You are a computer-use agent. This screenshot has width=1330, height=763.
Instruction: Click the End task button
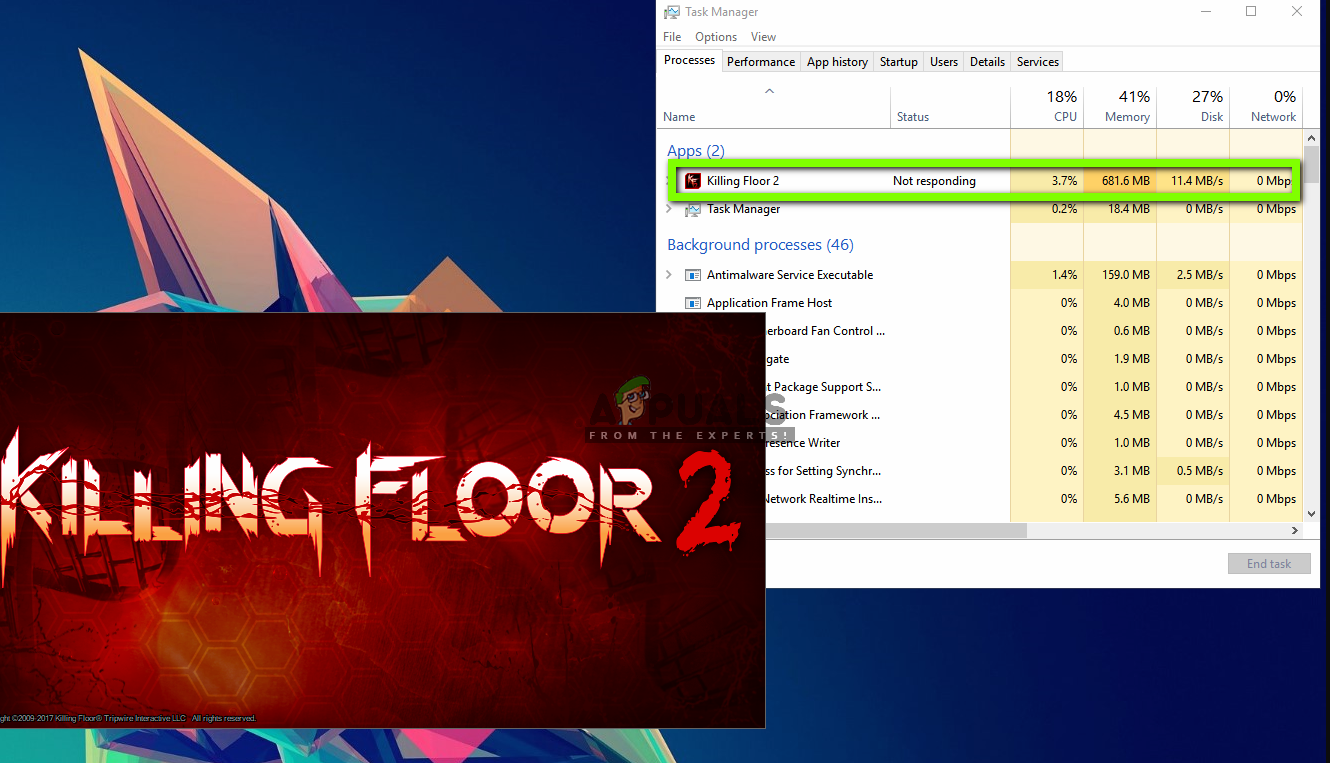[x=1269, y=564]
